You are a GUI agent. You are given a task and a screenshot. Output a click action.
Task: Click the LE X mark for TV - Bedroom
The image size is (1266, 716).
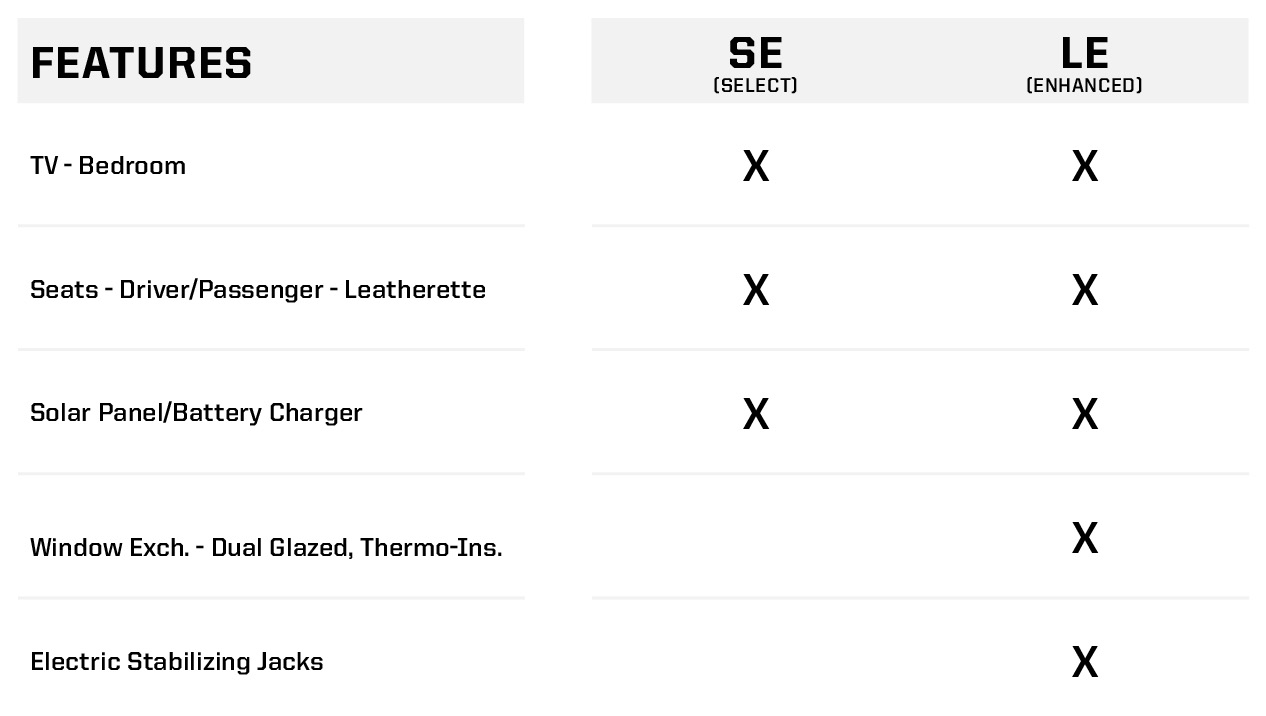click(x=1084, y=166)
